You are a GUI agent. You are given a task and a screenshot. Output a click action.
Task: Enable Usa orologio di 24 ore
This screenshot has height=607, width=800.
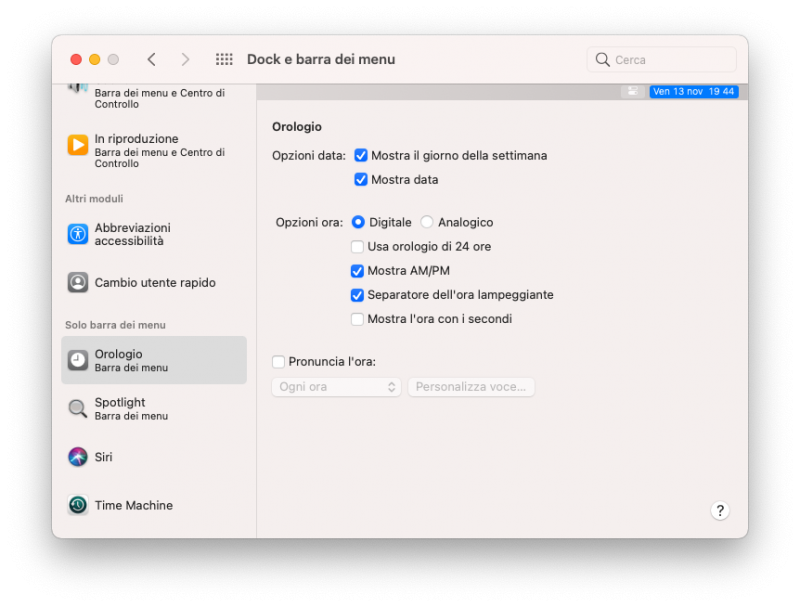click(x=357, y=246)
